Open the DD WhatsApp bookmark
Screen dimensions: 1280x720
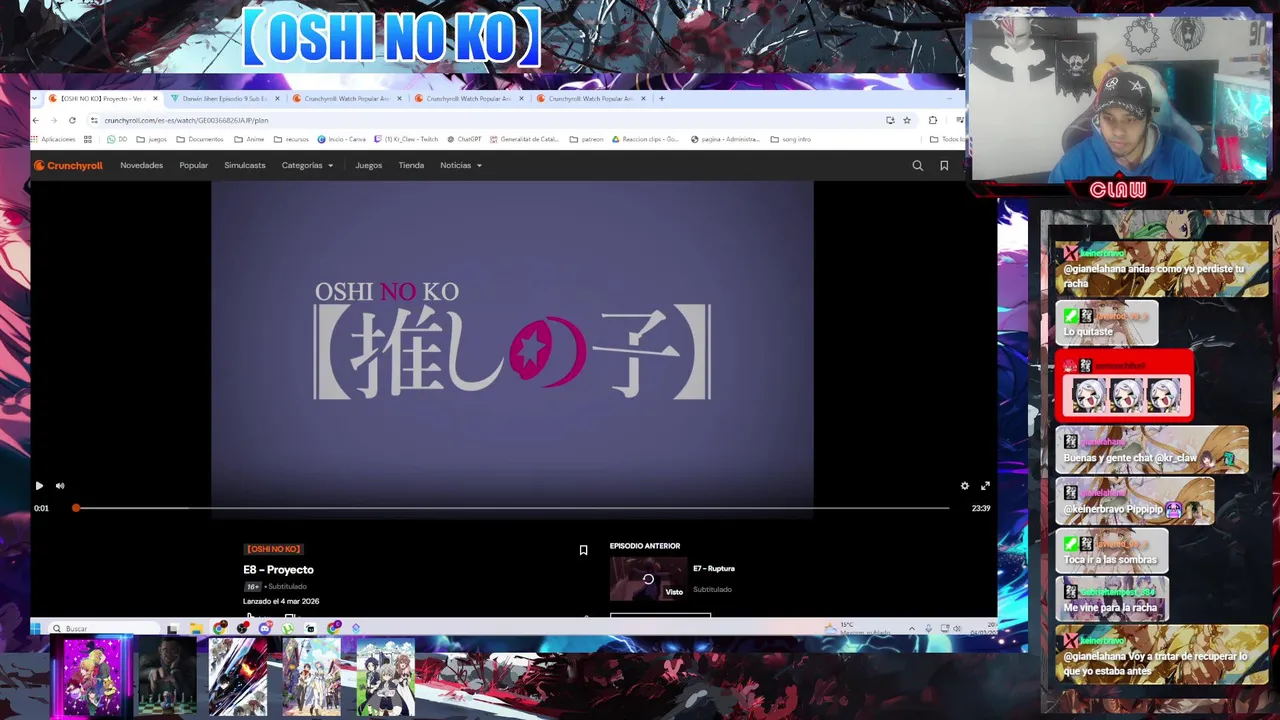[x=117, y=139]
